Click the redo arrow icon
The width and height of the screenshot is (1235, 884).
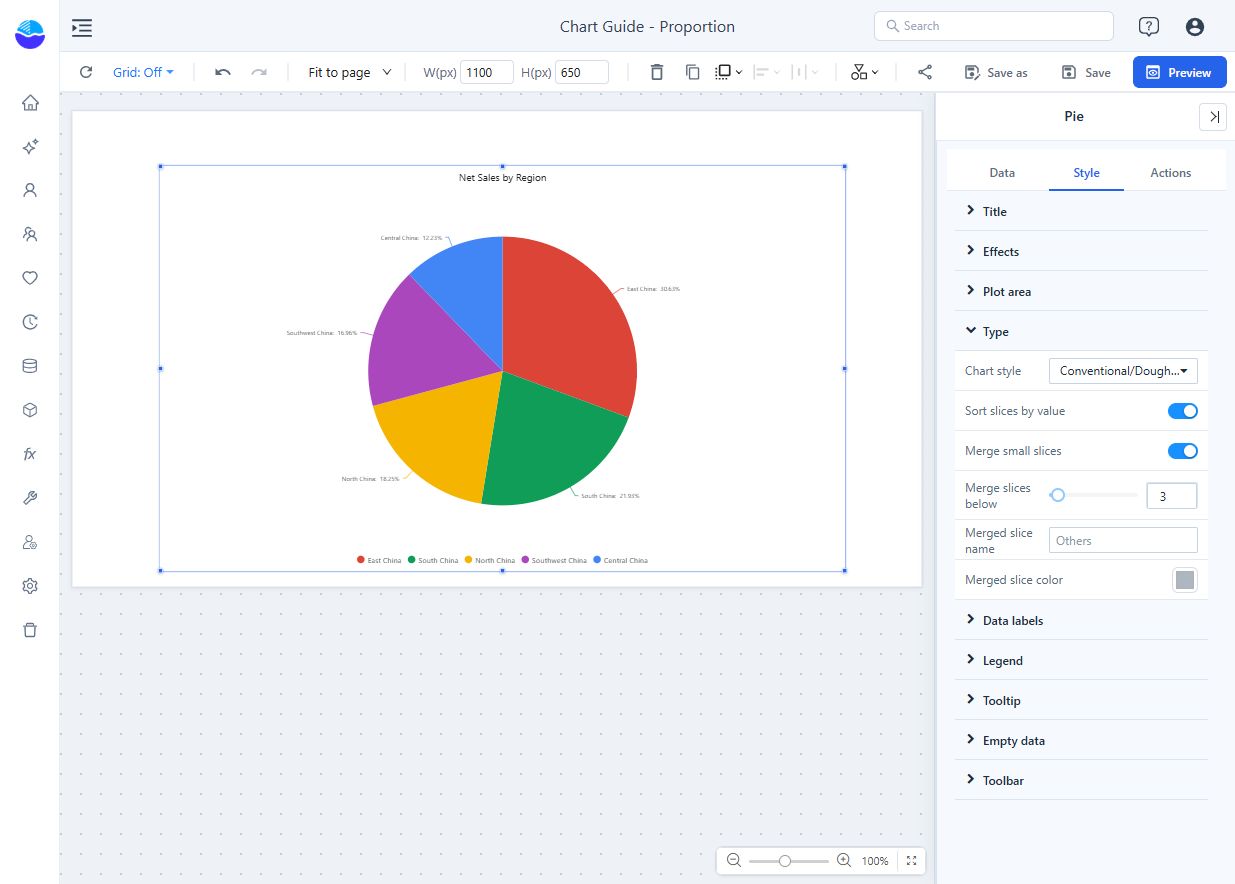click(x=259, y=72)
